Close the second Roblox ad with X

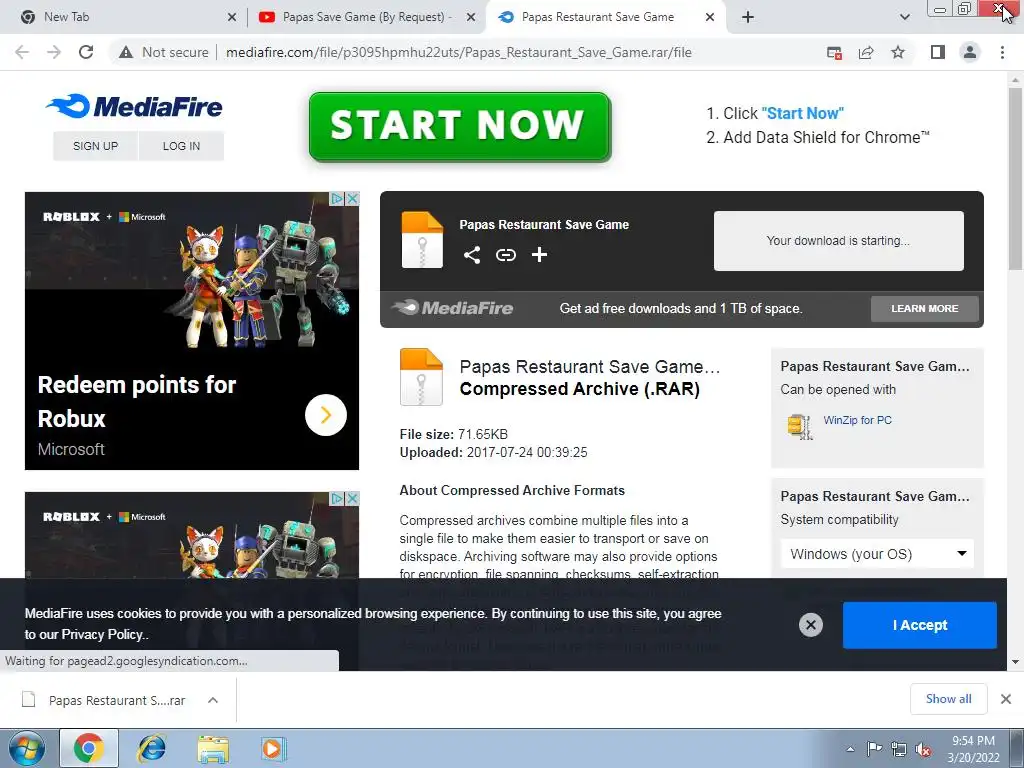point(352,498)
